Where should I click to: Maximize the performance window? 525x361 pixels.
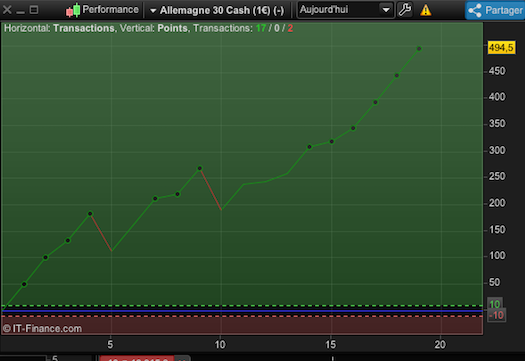(x=34, y=10)
